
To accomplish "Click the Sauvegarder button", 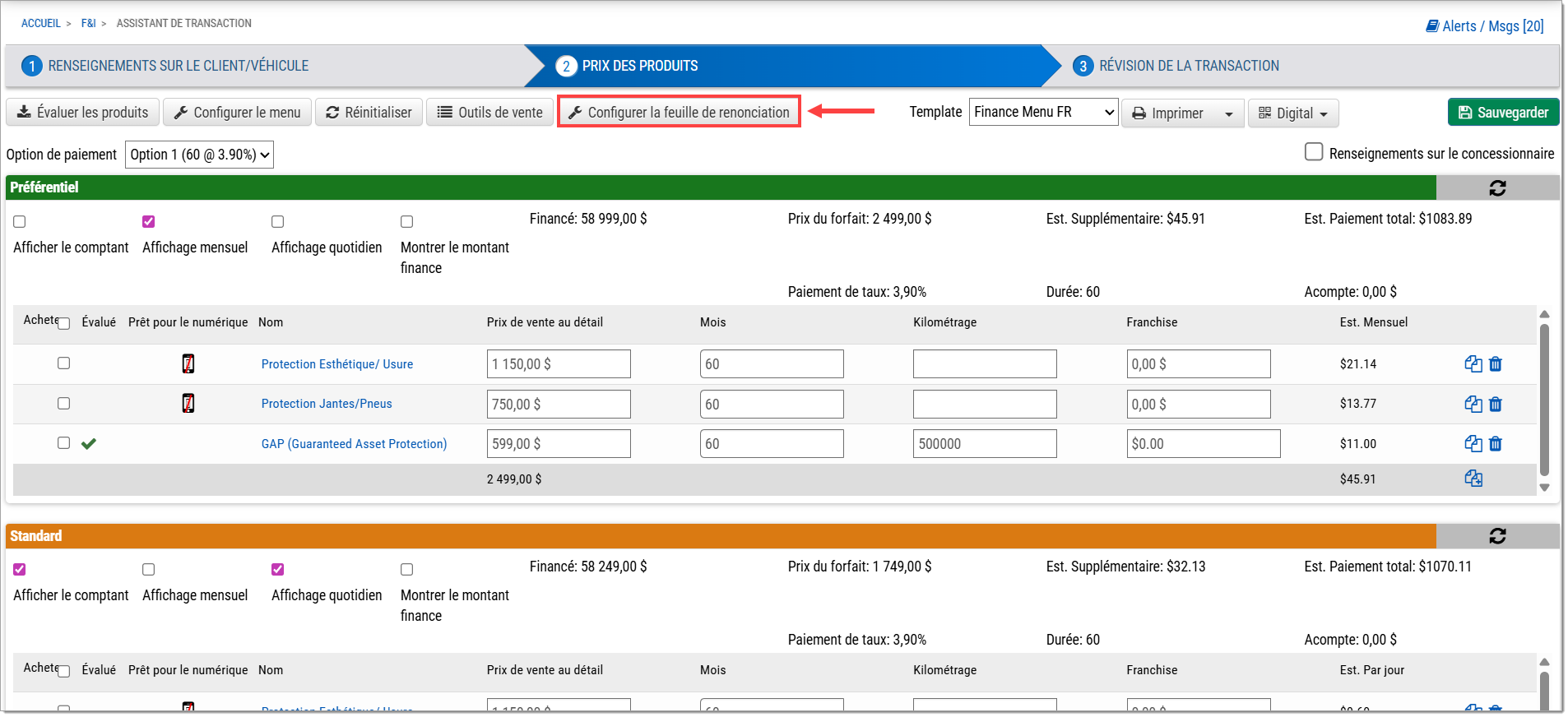I will click(1502, 113).
